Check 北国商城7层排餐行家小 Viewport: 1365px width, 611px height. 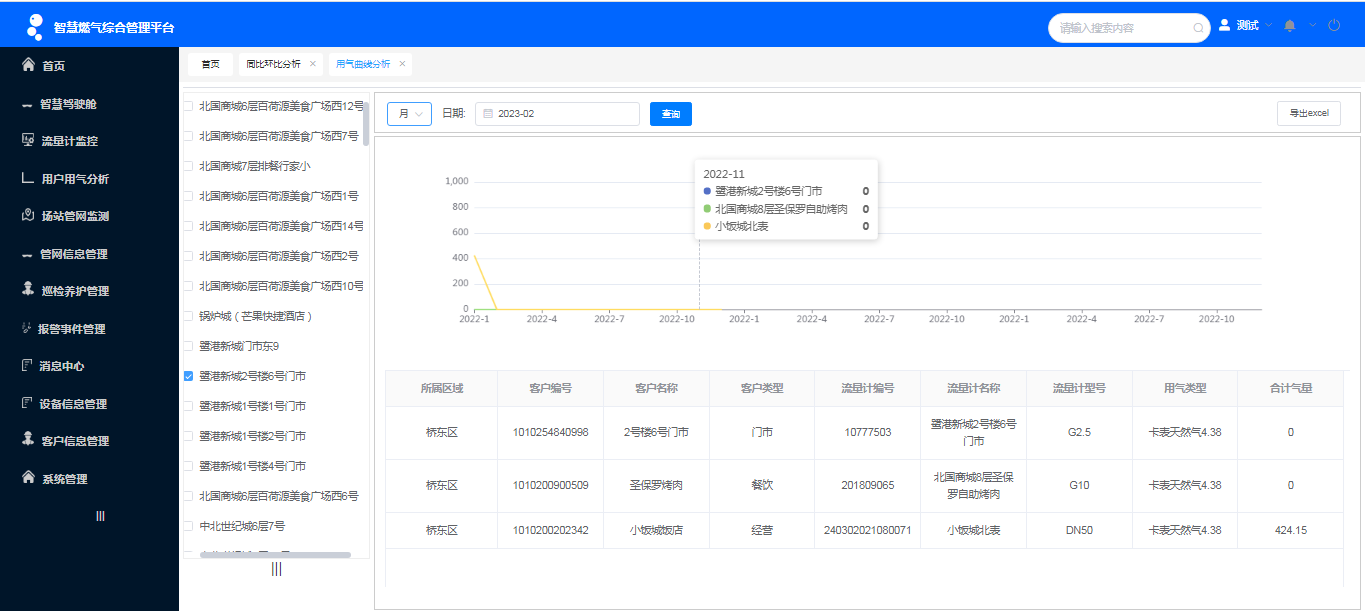coord(188,166)
